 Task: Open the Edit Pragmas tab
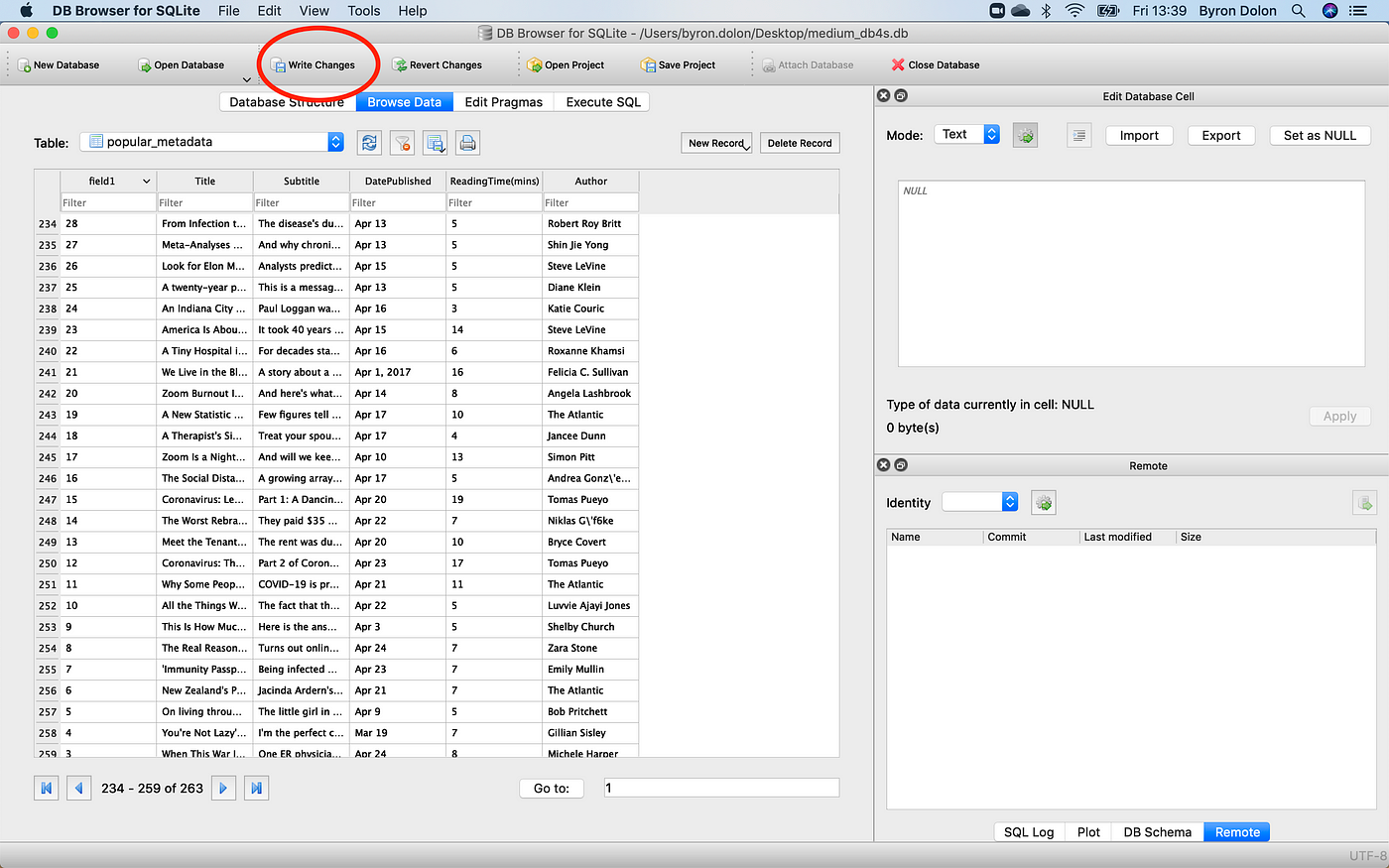503,102
